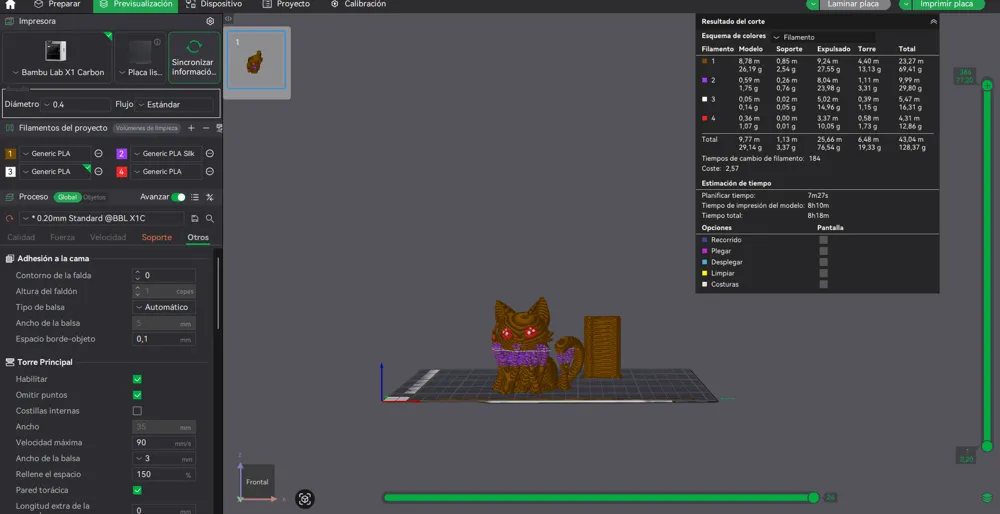
Task: Collapse the Resultado del corte panel
Action: pos(933,22)
